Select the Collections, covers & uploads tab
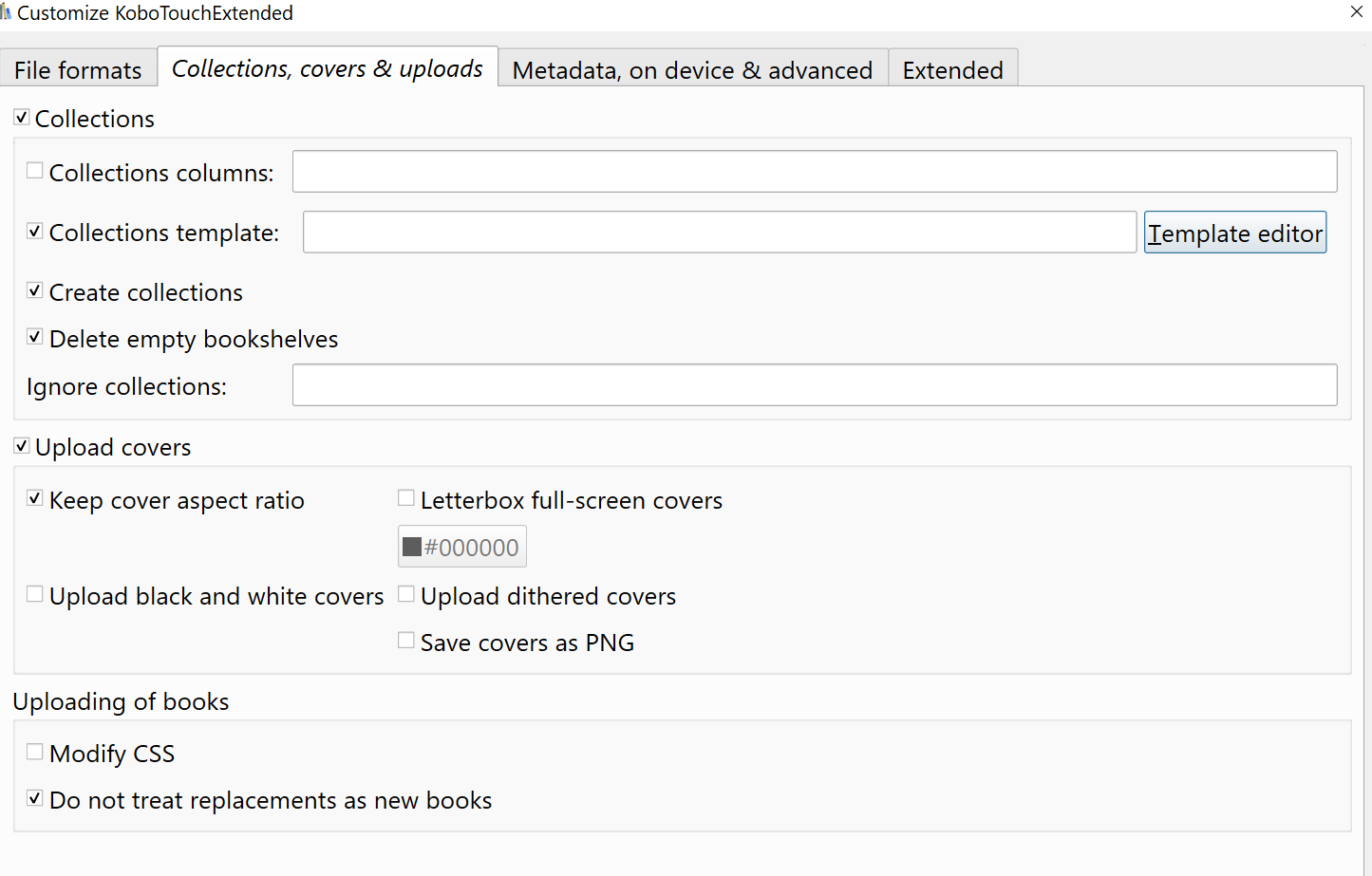Viewport: 1372px width, 876px height. tap(327, 68)
